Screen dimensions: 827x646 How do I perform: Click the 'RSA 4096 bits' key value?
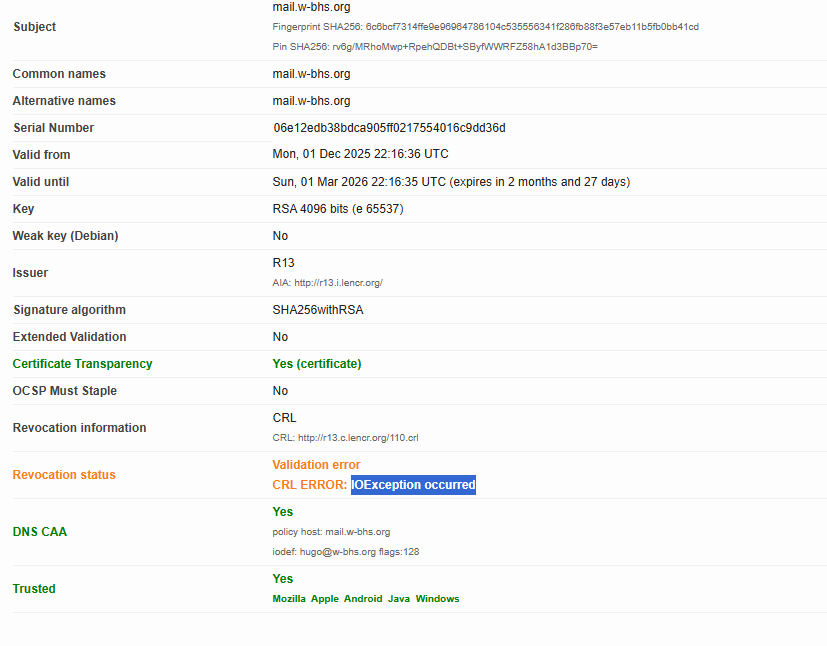338,209
